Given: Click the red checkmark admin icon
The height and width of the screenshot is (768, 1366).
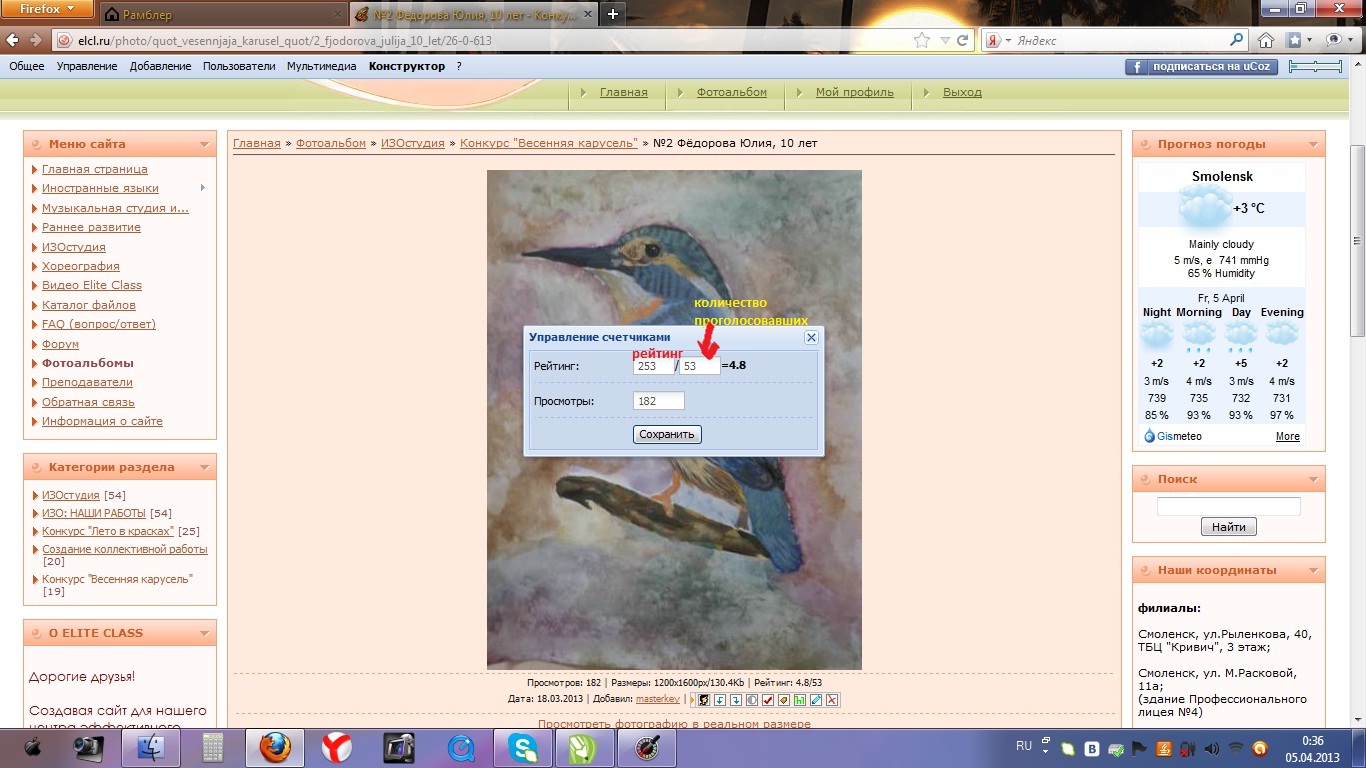Looking at the screenshot, I should (x=768, y=700).
